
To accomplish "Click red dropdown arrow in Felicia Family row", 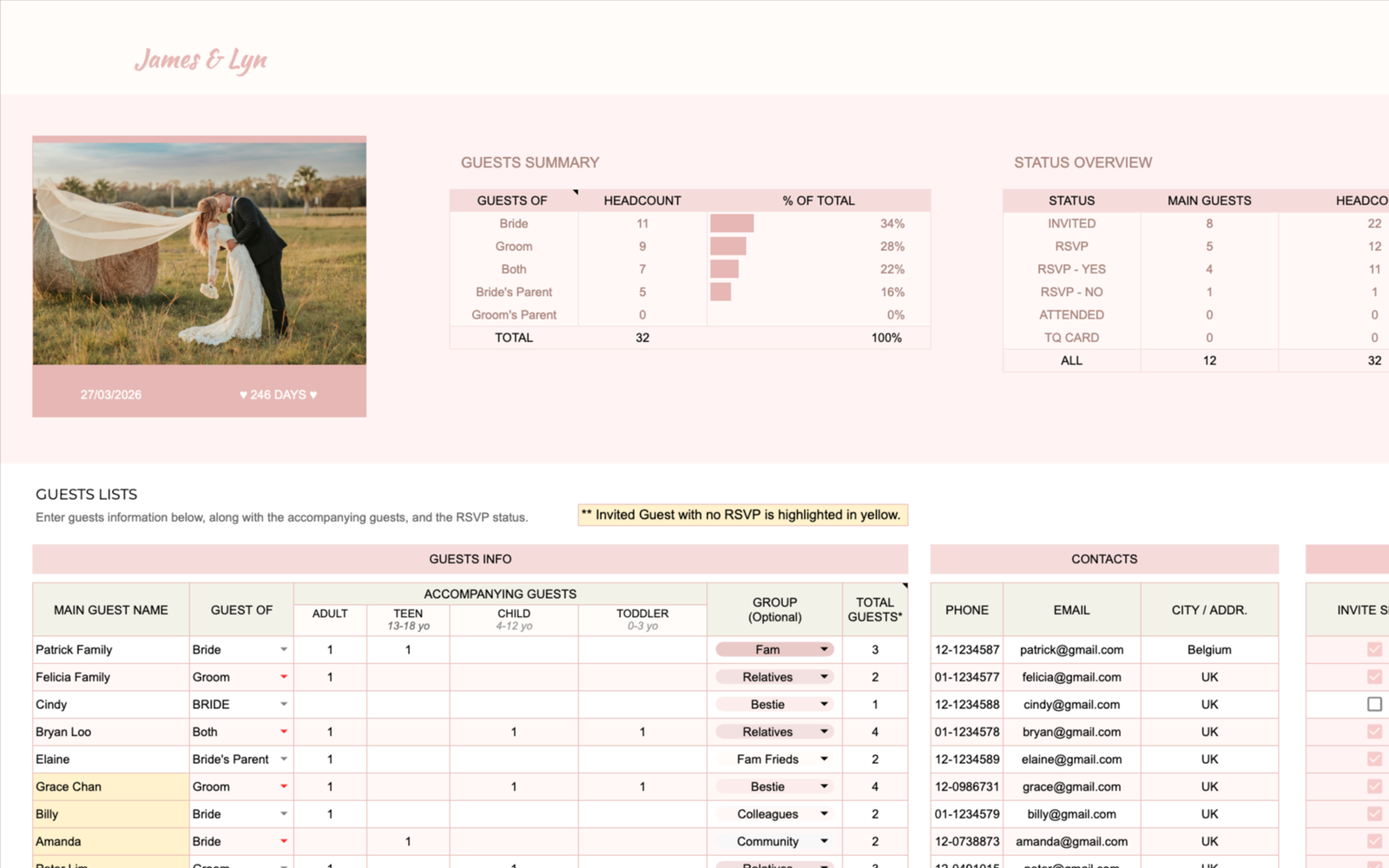I will tap(284, 677).
